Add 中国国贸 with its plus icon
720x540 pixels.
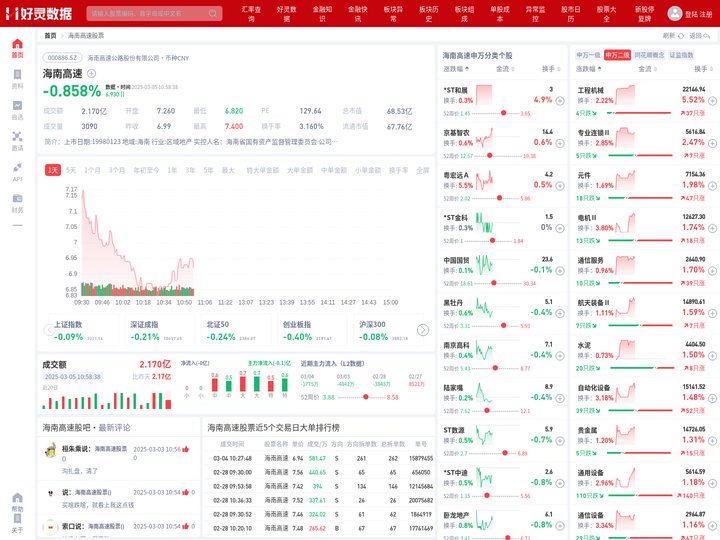560,271
